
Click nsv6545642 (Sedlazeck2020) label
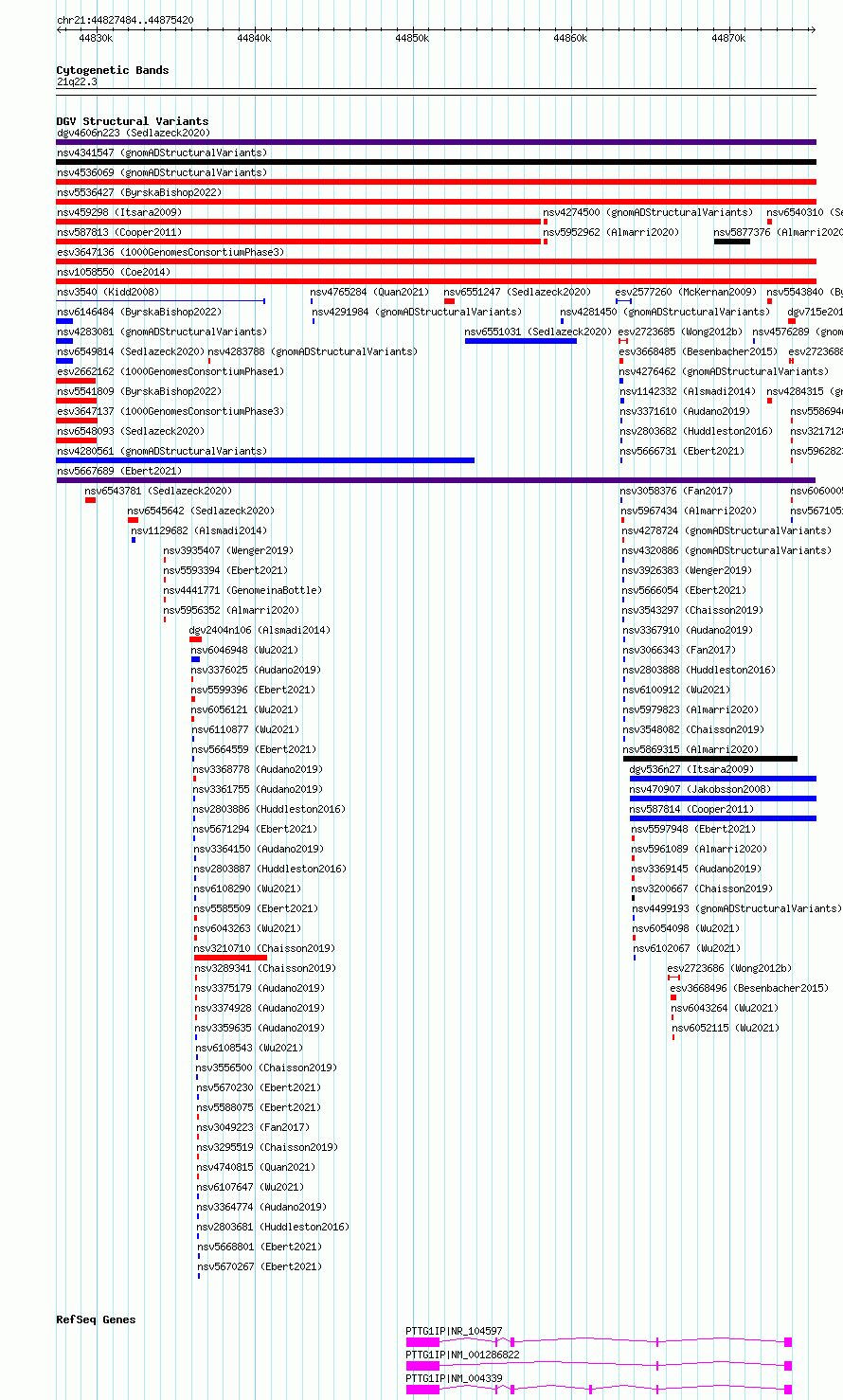[202, 511]
